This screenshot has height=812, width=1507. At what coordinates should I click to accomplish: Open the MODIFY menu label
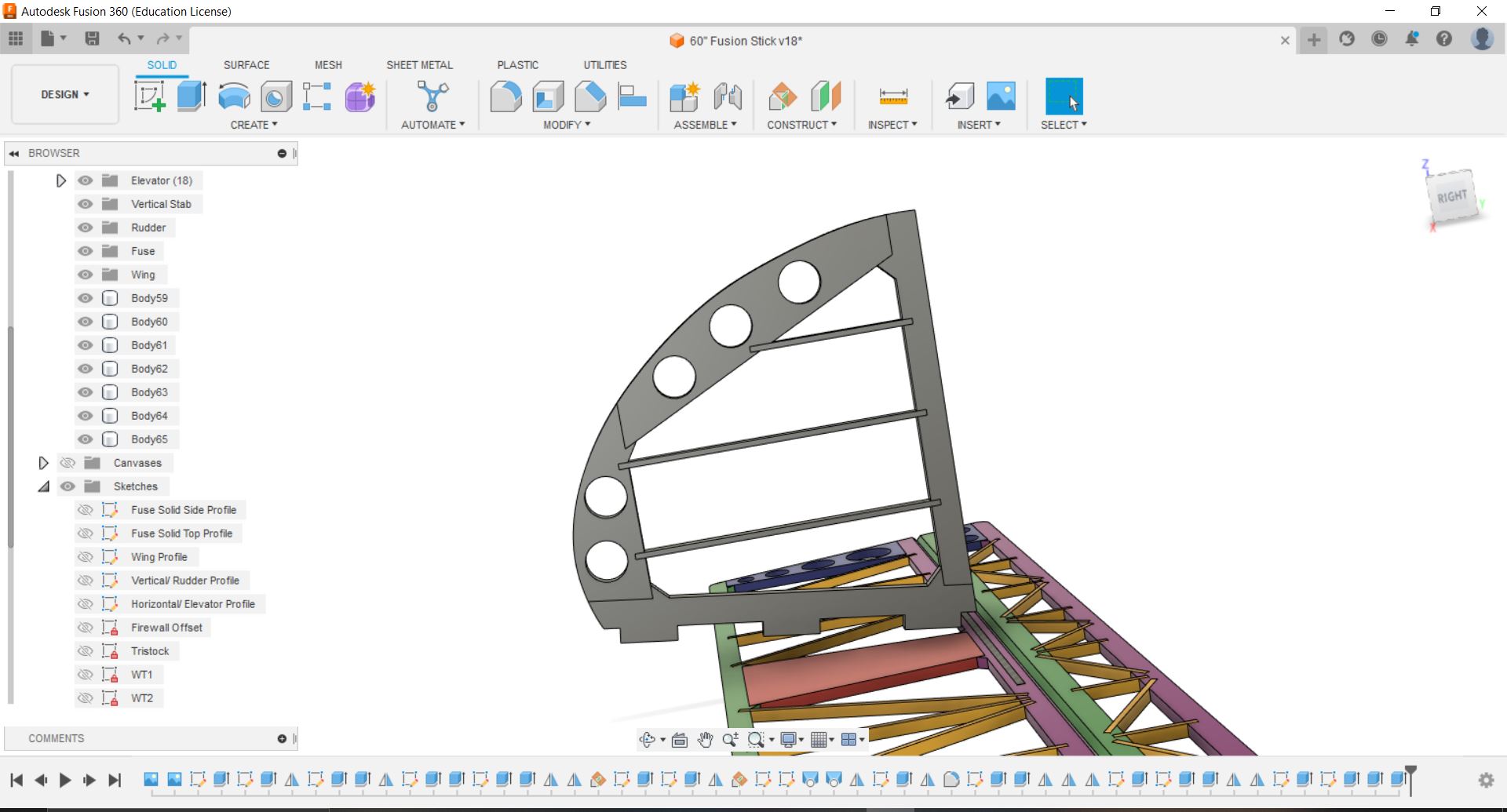tap(566, 125)
